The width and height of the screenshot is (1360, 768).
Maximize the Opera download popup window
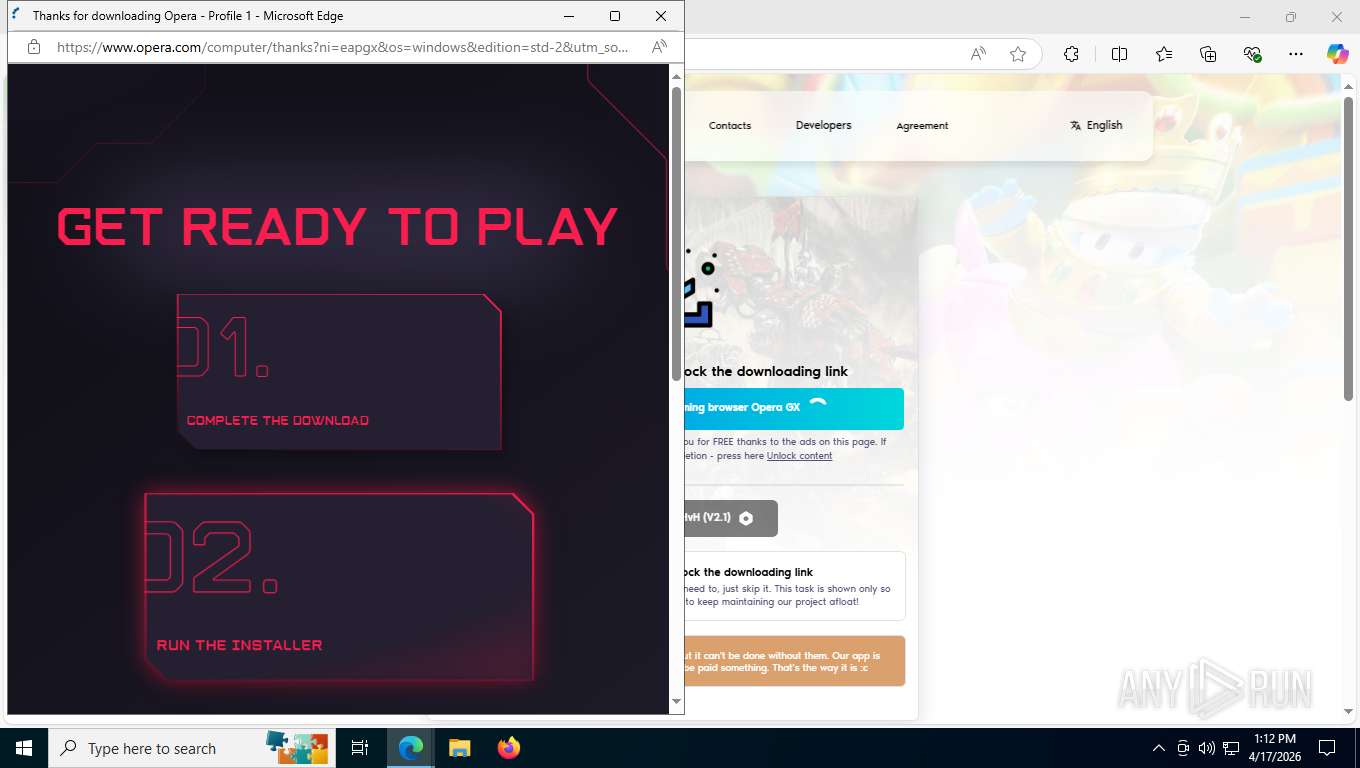(x=615, y=16)
